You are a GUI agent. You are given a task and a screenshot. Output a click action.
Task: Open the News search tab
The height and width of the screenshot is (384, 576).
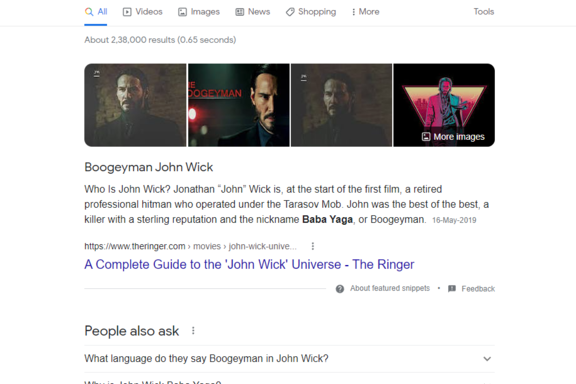pyautogui.click(x=253, y=12)
